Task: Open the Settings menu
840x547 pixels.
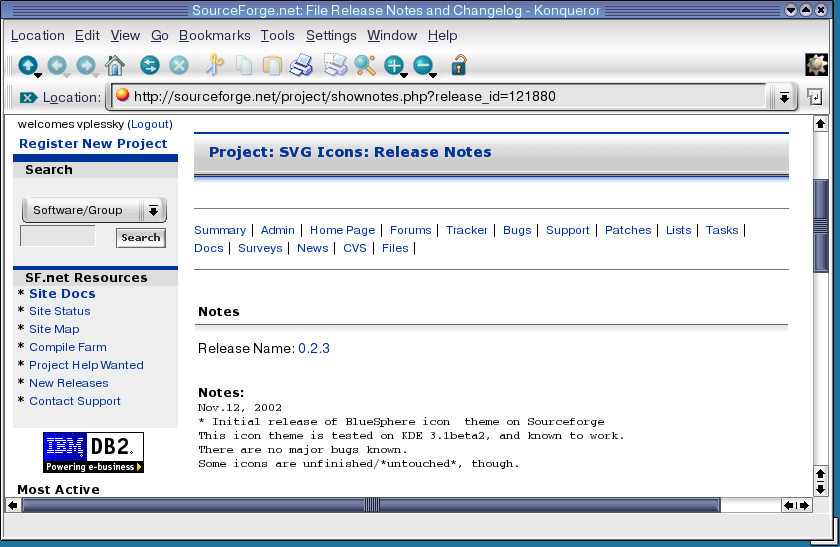Action: point(331,35)
